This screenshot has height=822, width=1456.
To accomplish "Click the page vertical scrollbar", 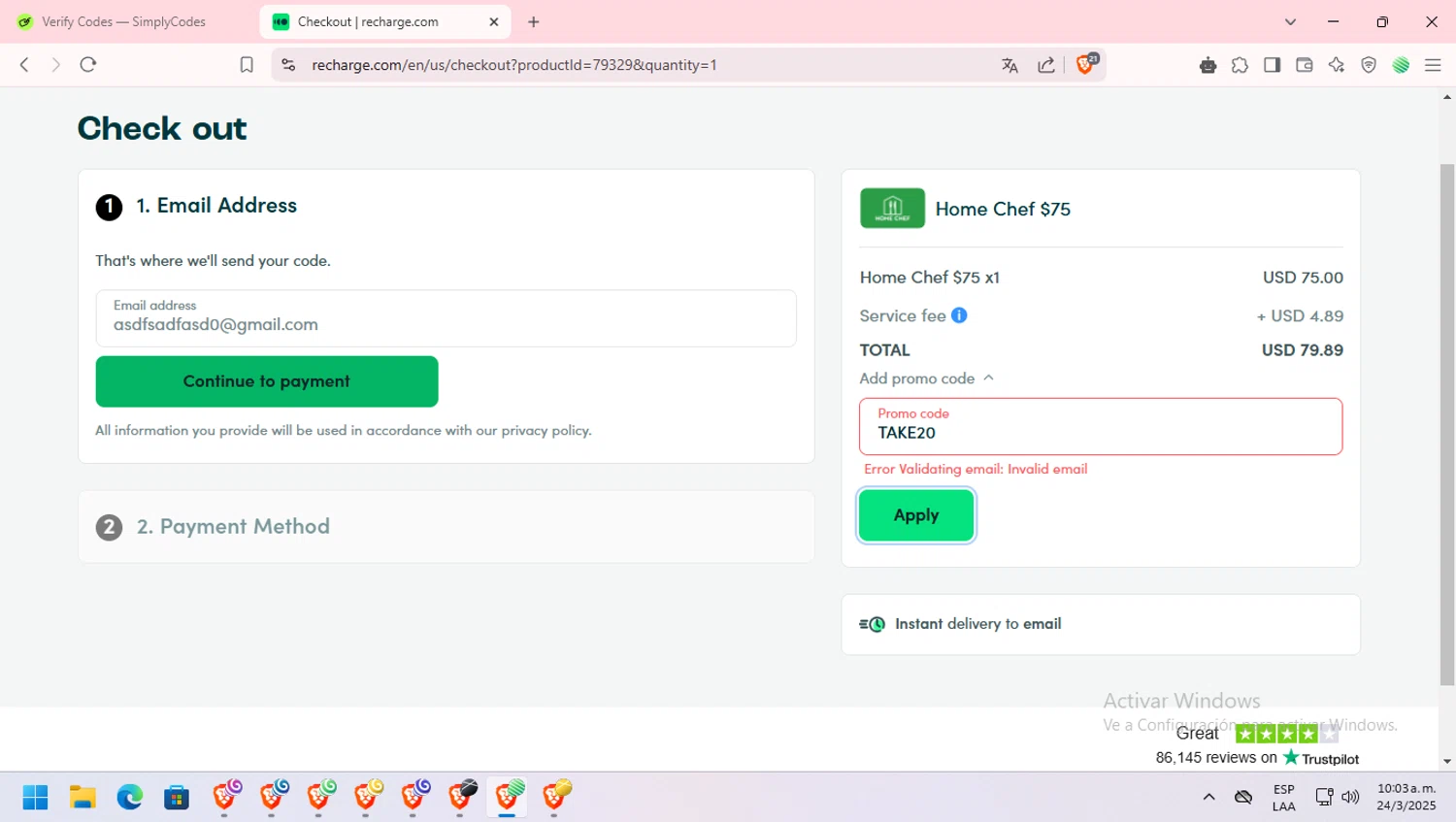I will (x=1447, y=425).
